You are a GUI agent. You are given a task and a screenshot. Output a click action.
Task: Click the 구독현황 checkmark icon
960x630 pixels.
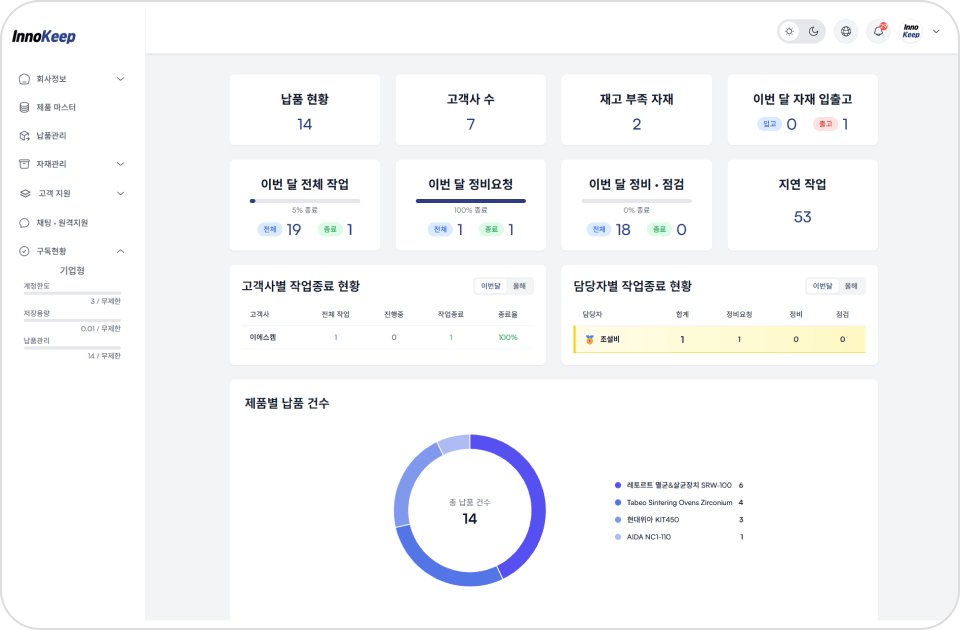pos(23,250)
